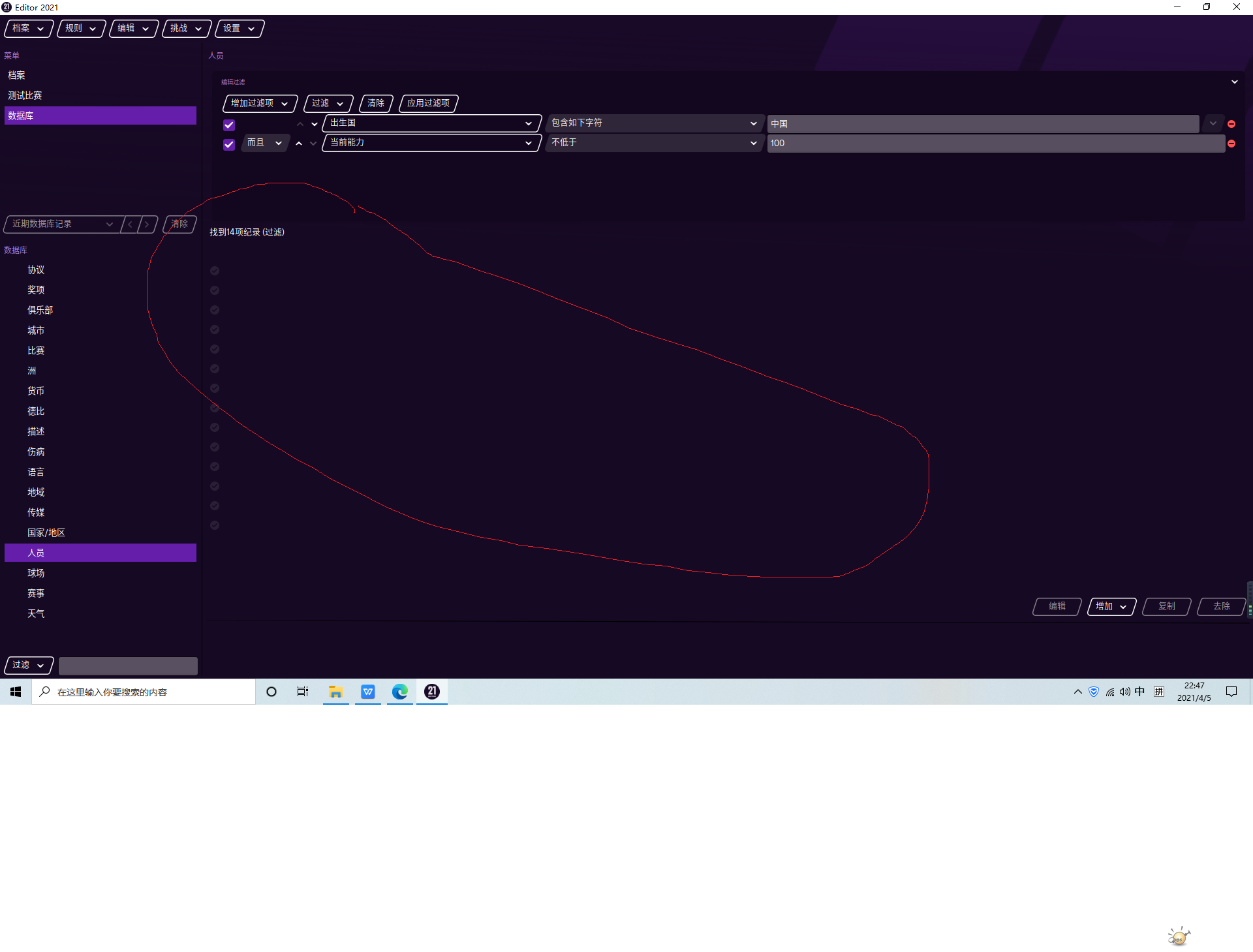This screenshot has width=1253, height=952.
Task: Go to the previous recent database record
Action: coord(130,224)
